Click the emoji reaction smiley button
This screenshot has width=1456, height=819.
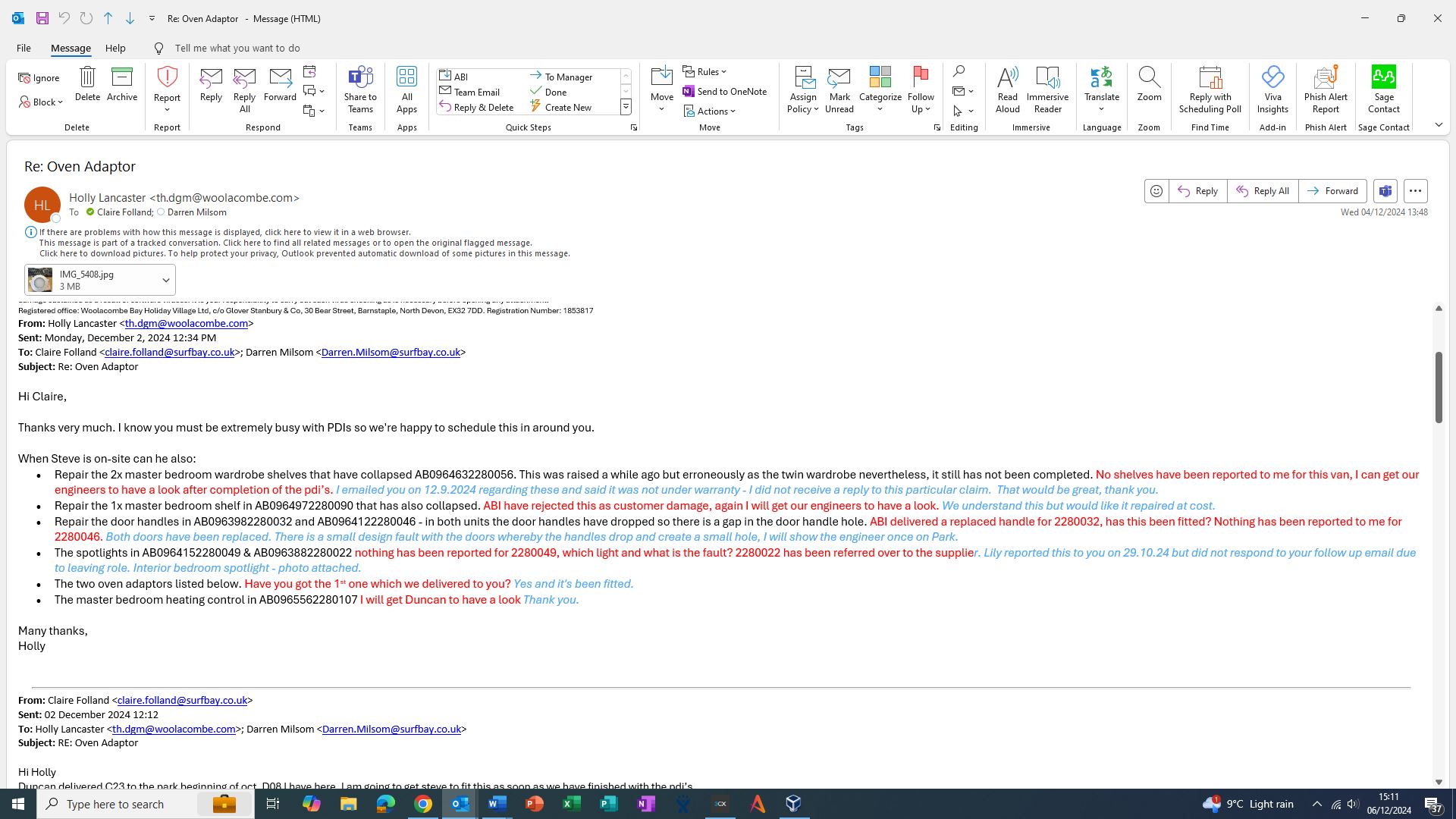(x=1156, y=191)
